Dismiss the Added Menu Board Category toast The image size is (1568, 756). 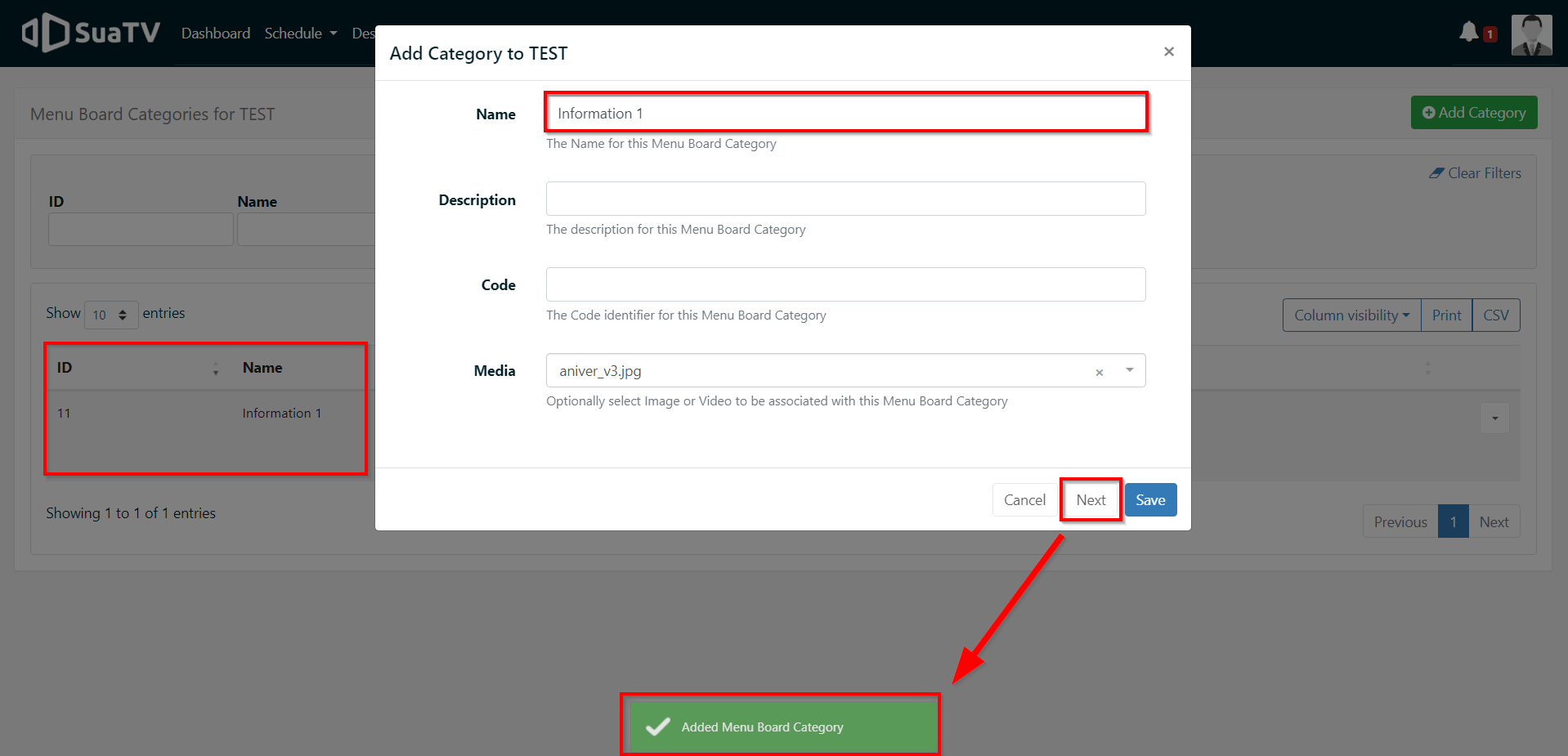[782, 727]
